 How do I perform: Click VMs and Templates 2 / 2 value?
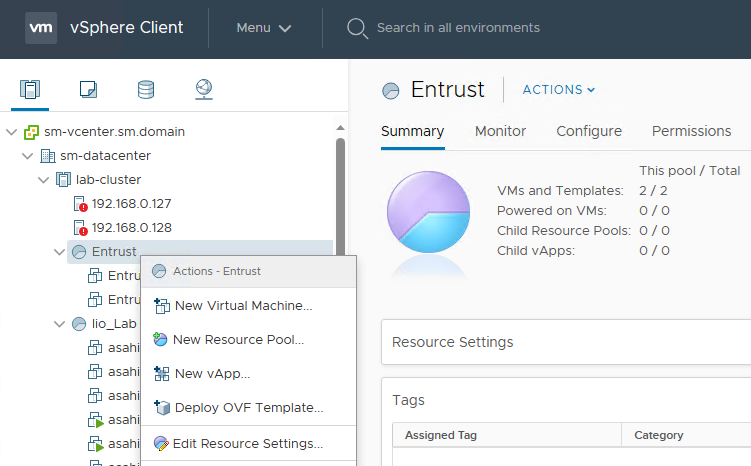653,191
